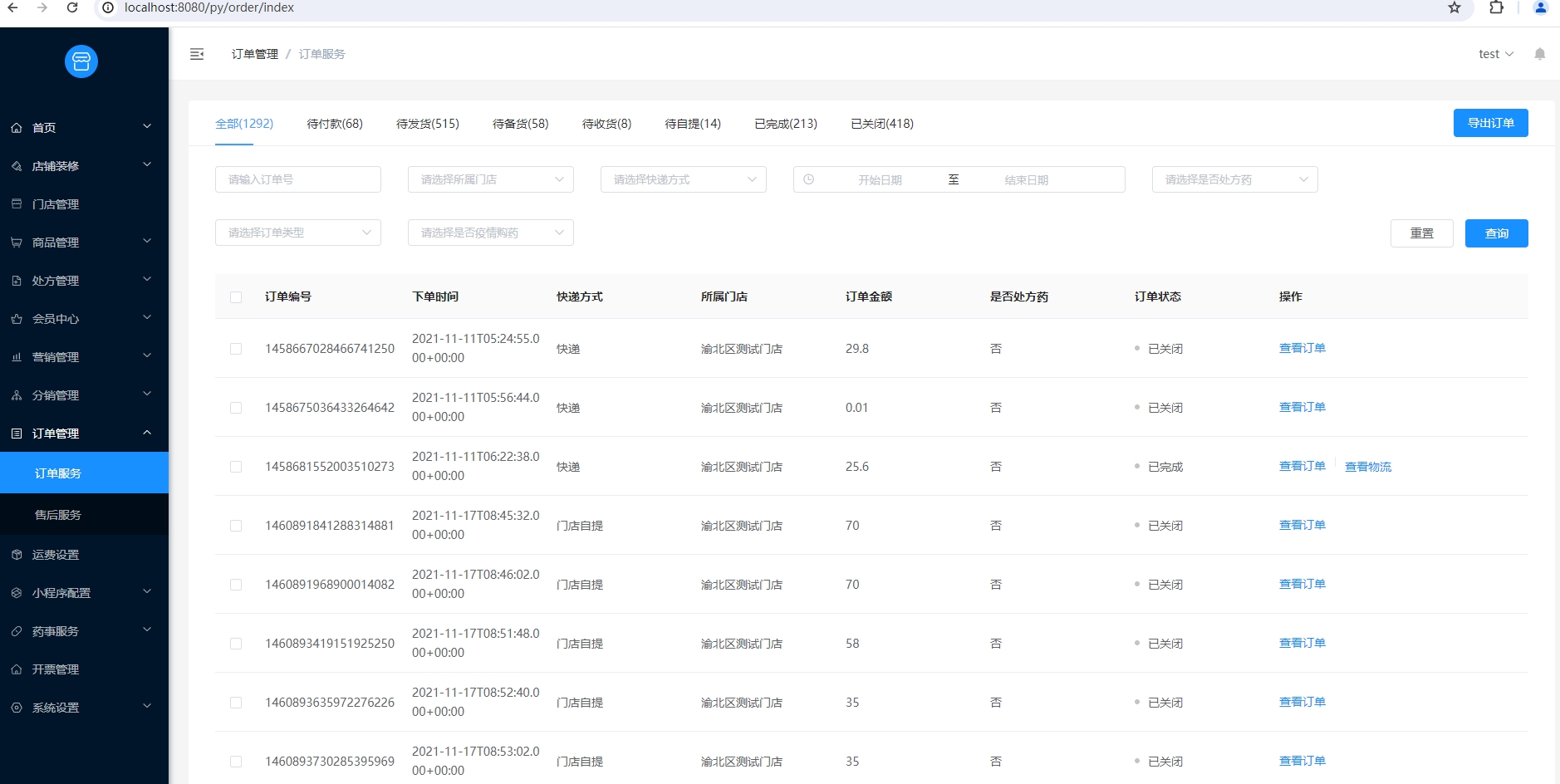Click the 小程序配置 sidebar icon
The height and width of the screenshot is (784, 1560).
click(x=17, y=593)
